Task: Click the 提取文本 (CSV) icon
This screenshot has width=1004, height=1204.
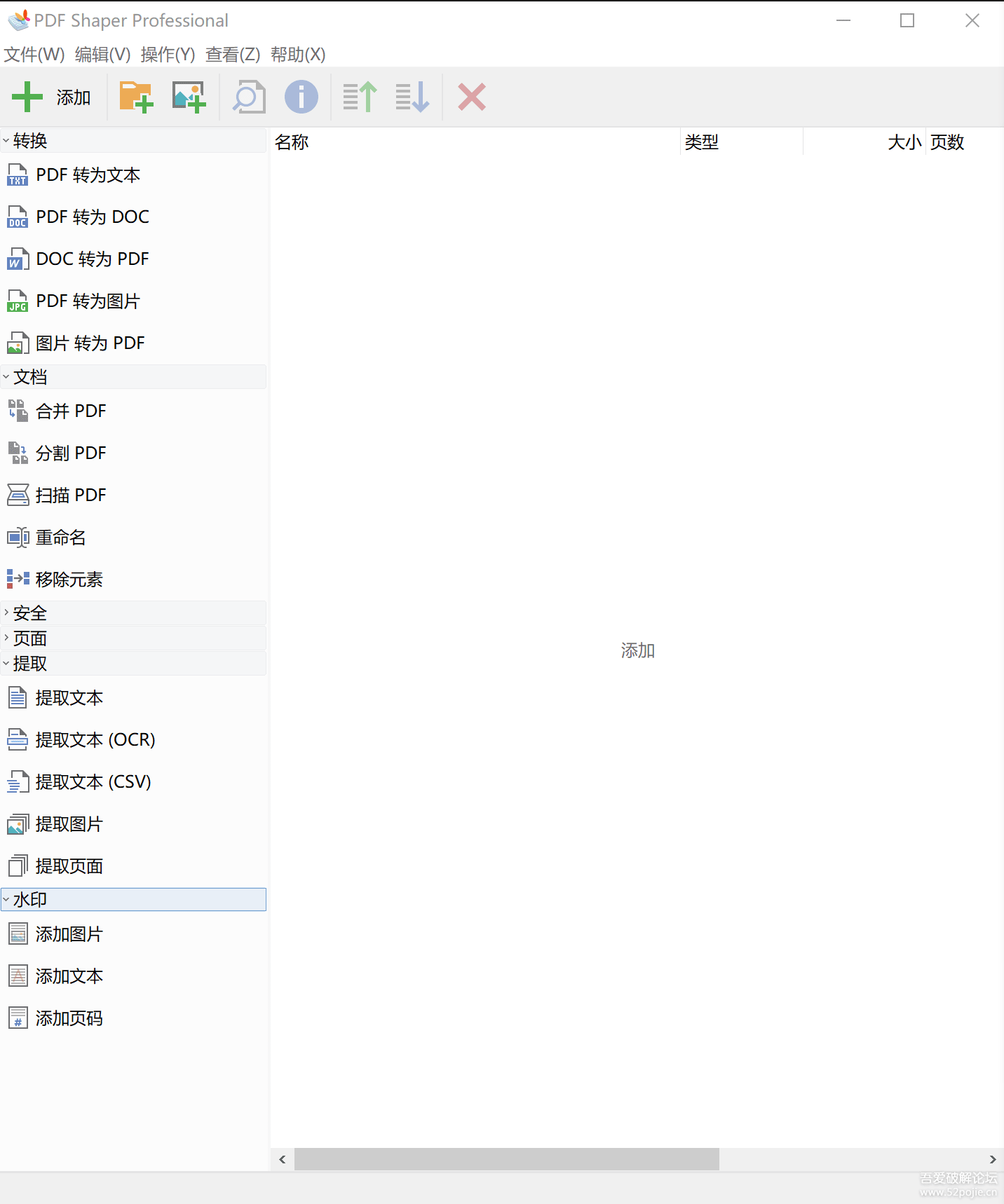Action: (18, 781)
